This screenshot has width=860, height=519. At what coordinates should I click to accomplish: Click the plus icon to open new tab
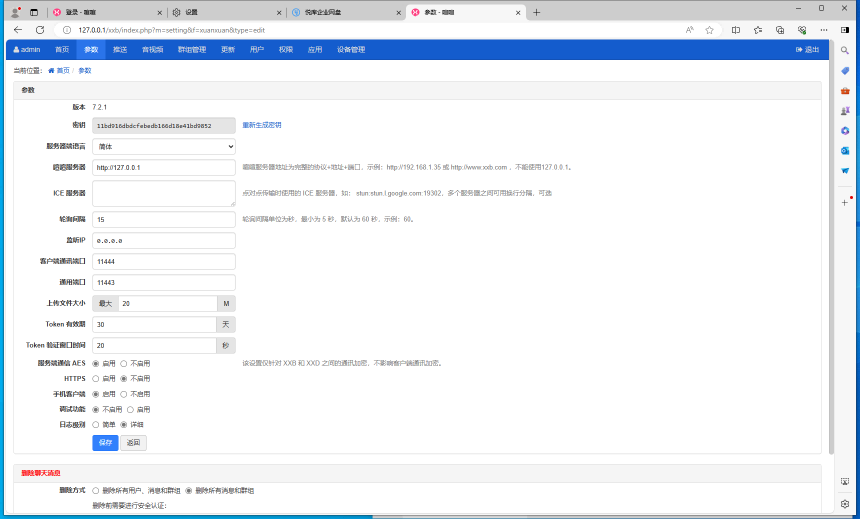pos(536,12)
